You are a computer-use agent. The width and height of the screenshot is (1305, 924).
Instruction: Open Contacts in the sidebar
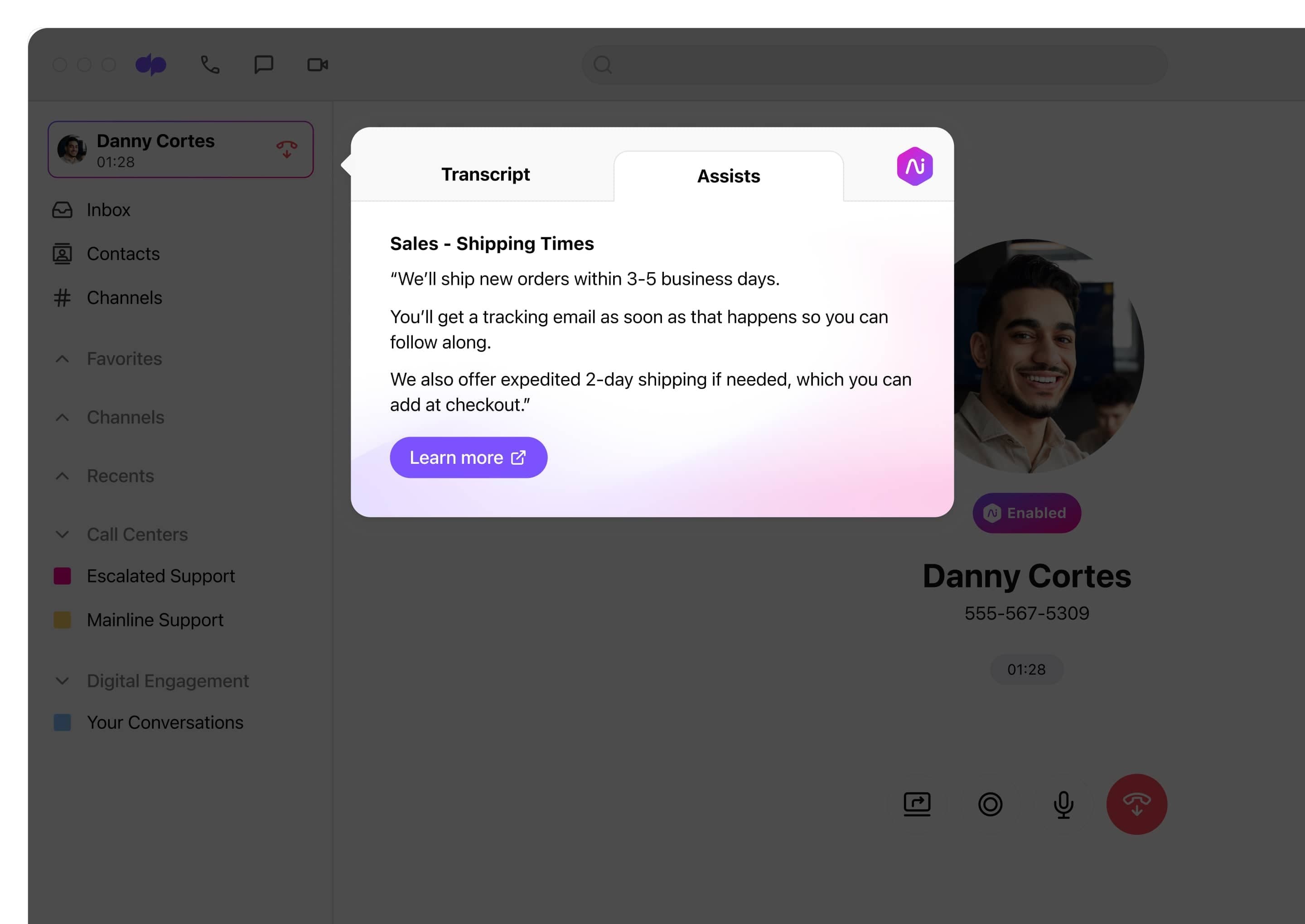[123, 254]
